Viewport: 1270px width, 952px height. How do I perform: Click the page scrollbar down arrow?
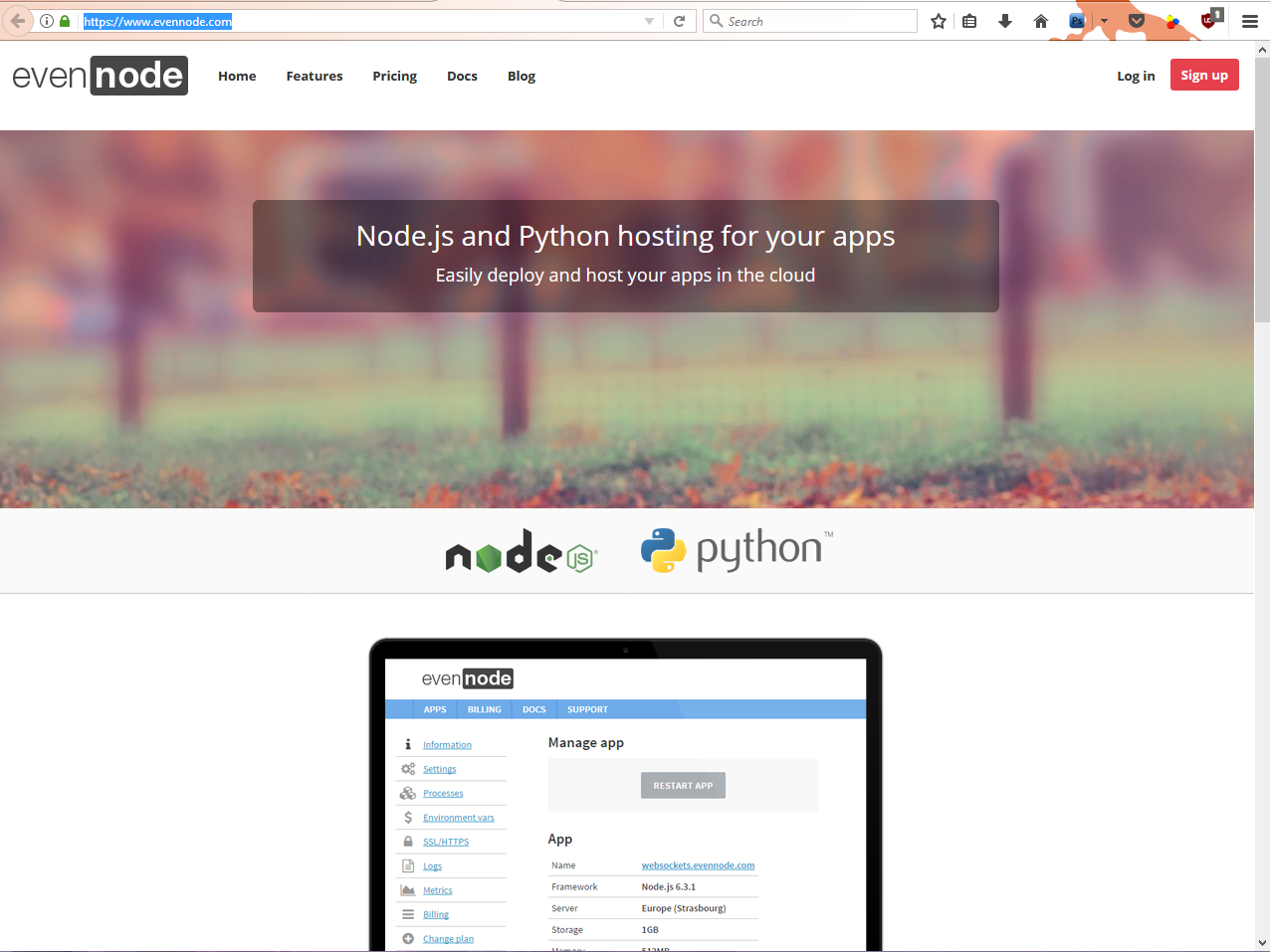pyautogui.click(x=1262, y=943)
